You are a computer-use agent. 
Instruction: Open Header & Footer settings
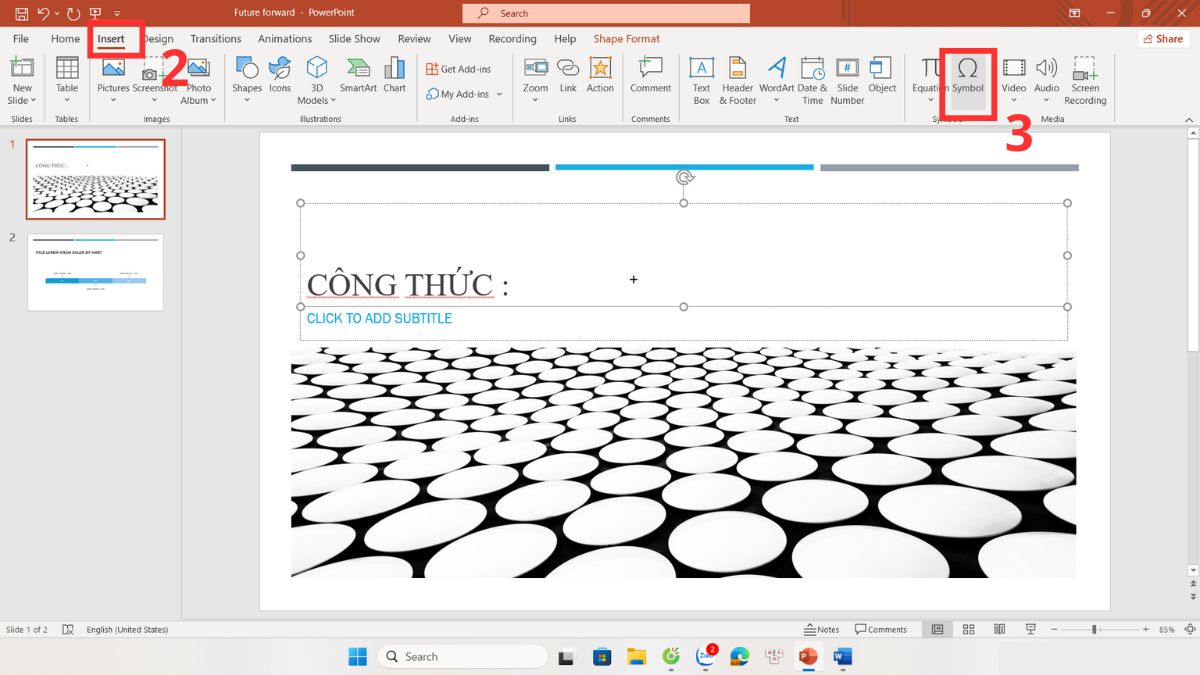coord(738,80)
